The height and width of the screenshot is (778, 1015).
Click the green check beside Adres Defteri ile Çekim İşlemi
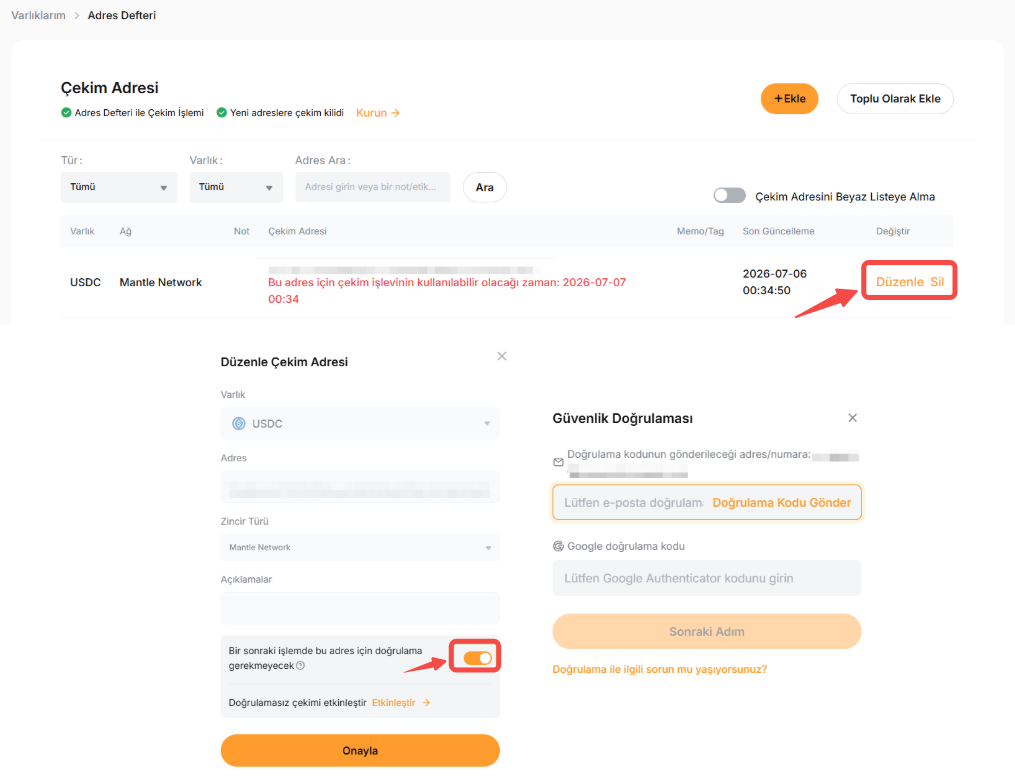66,113
